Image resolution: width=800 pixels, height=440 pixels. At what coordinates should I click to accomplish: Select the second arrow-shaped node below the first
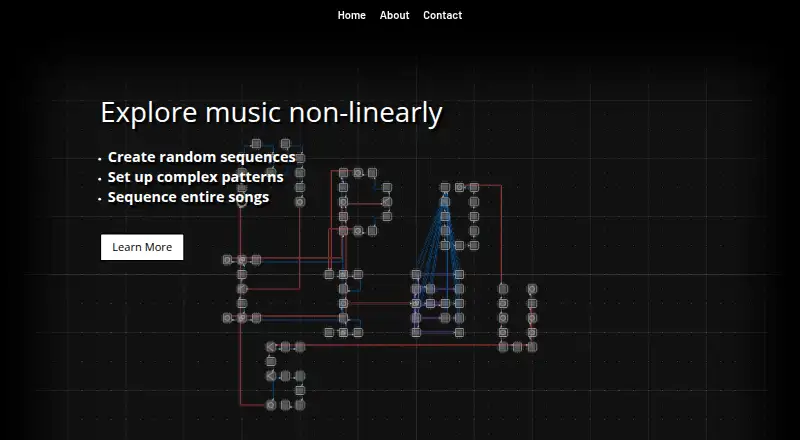point(271,376)
